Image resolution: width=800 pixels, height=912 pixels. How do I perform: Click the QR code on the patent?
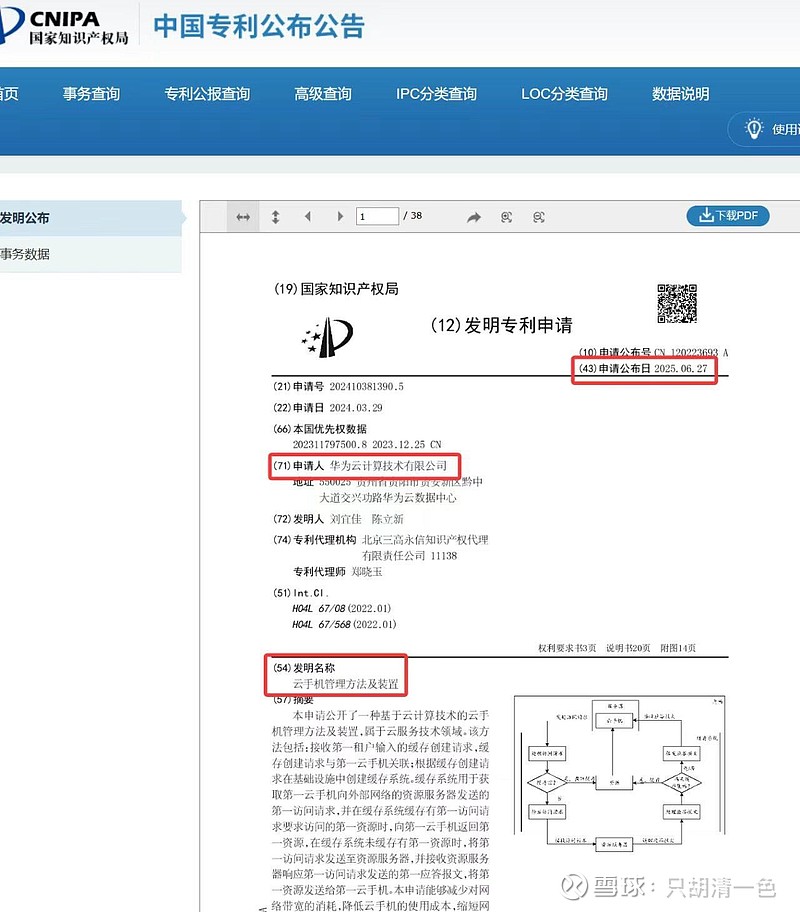click(677, 303)
